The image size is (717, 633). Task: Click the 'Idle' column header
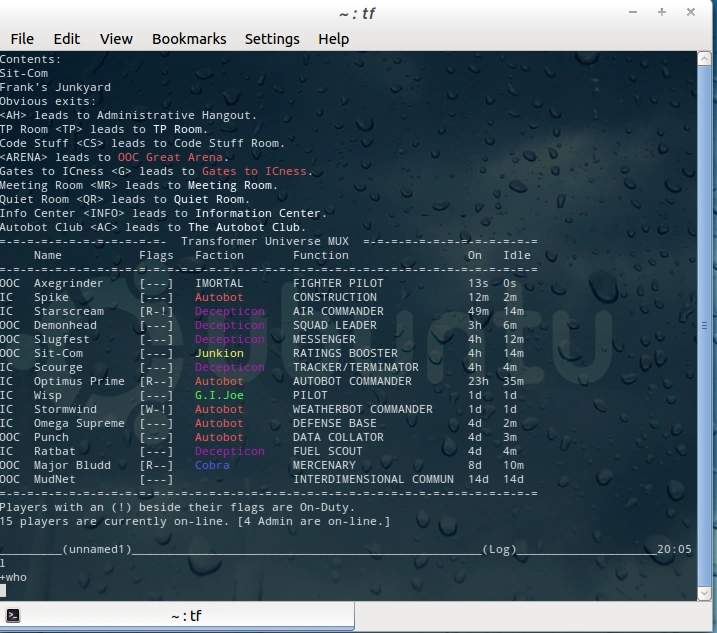pos(517,255)
